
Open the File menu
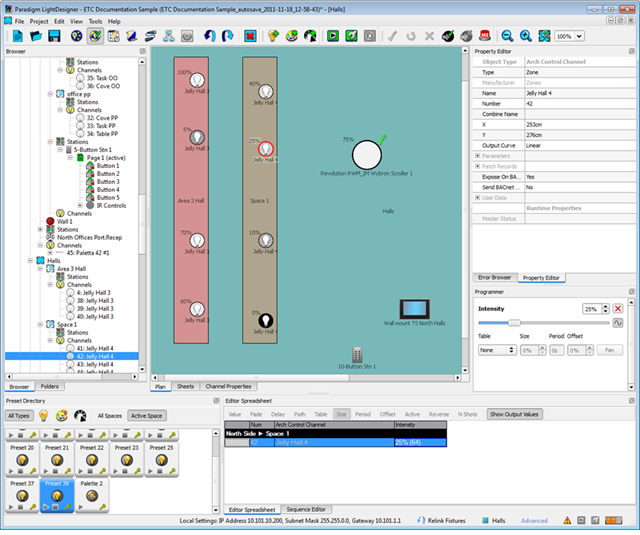point(19,21)
